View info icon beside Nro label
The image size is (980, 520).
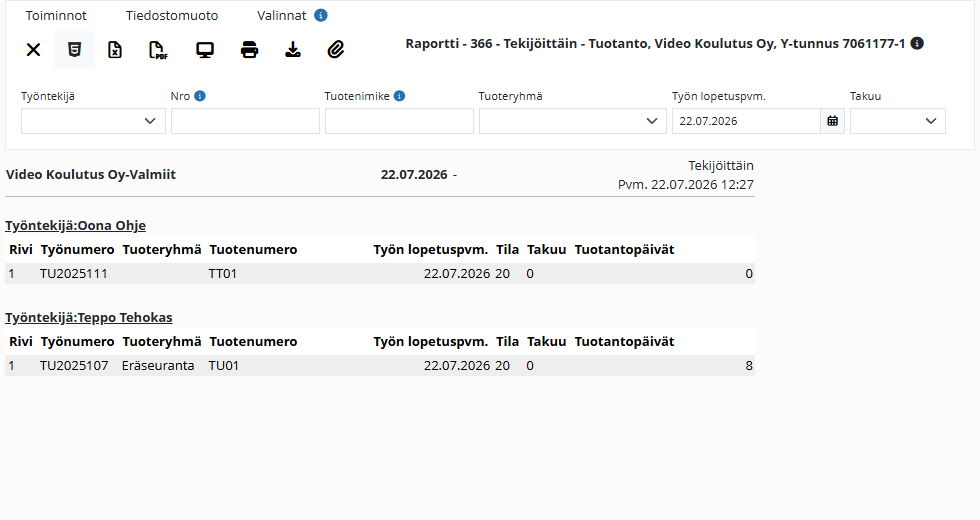(200, 96)
